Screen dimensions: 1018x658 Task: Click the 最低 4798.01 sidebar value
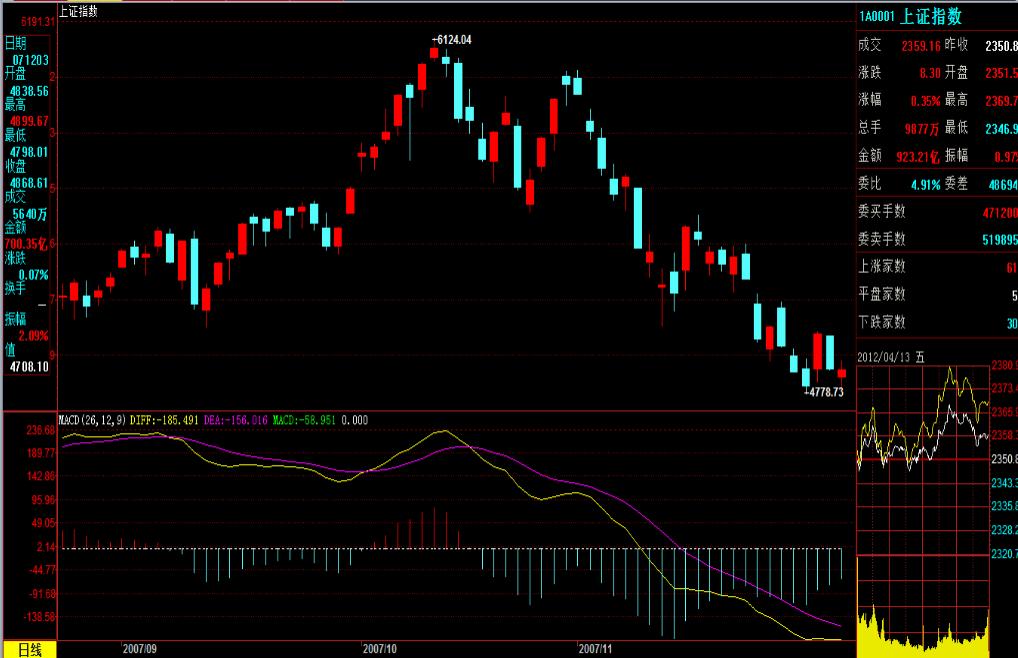(29, 152)
